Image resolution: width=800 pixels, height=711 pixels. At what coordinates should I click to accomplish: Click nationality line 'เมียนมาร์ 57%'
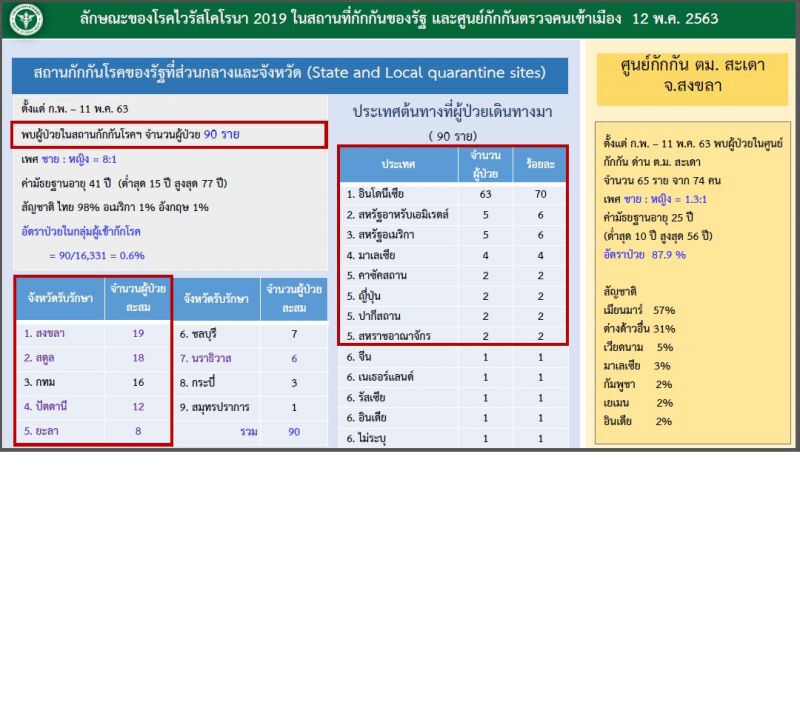(639, 310)
